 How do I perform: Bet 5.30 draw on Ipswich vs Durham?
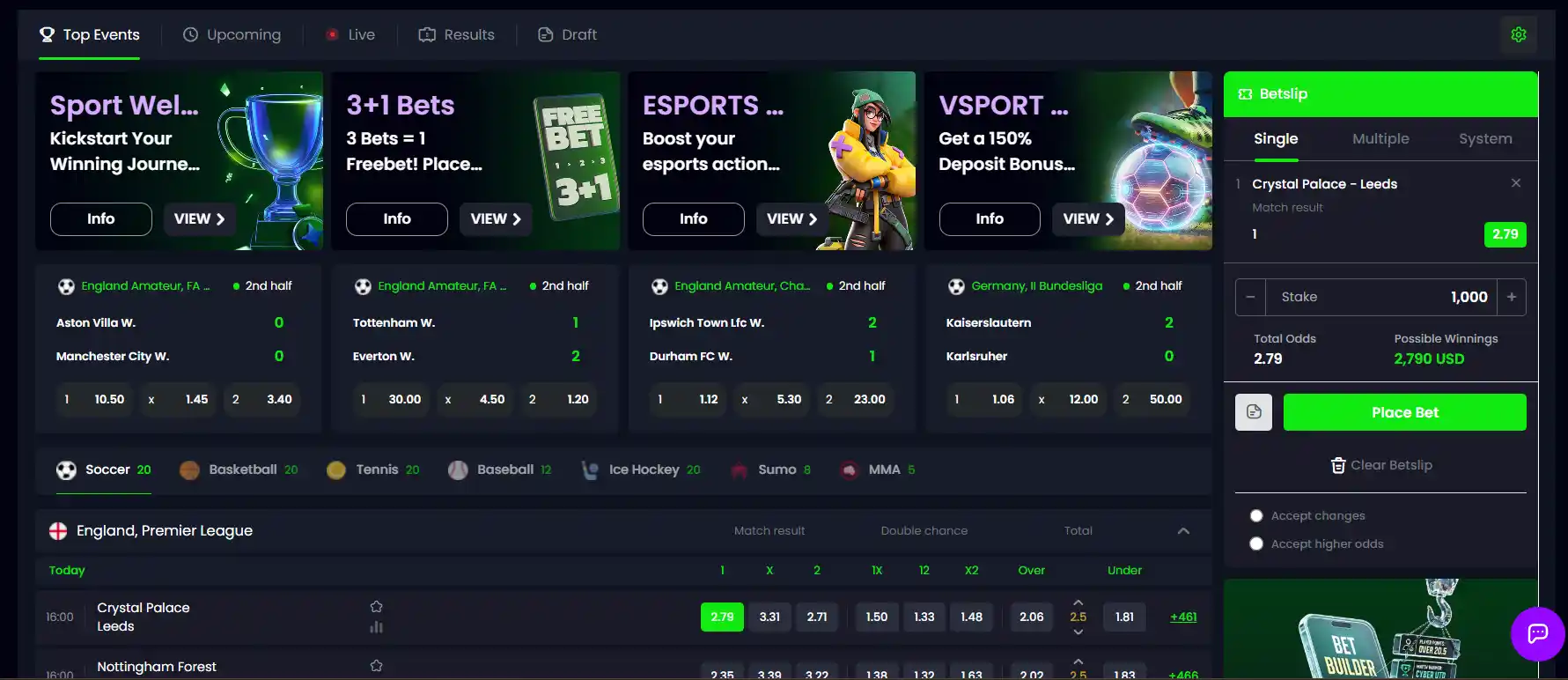774,400
